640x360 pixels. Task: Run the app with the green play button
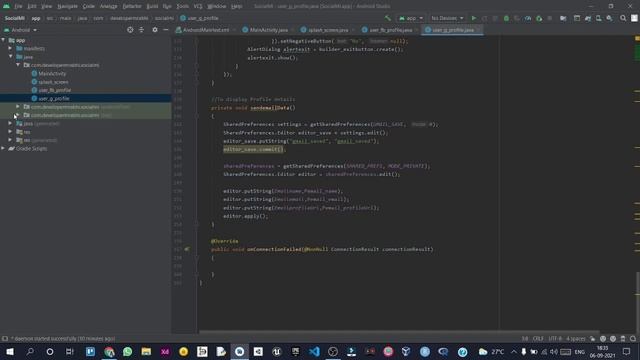coord(474,18)
